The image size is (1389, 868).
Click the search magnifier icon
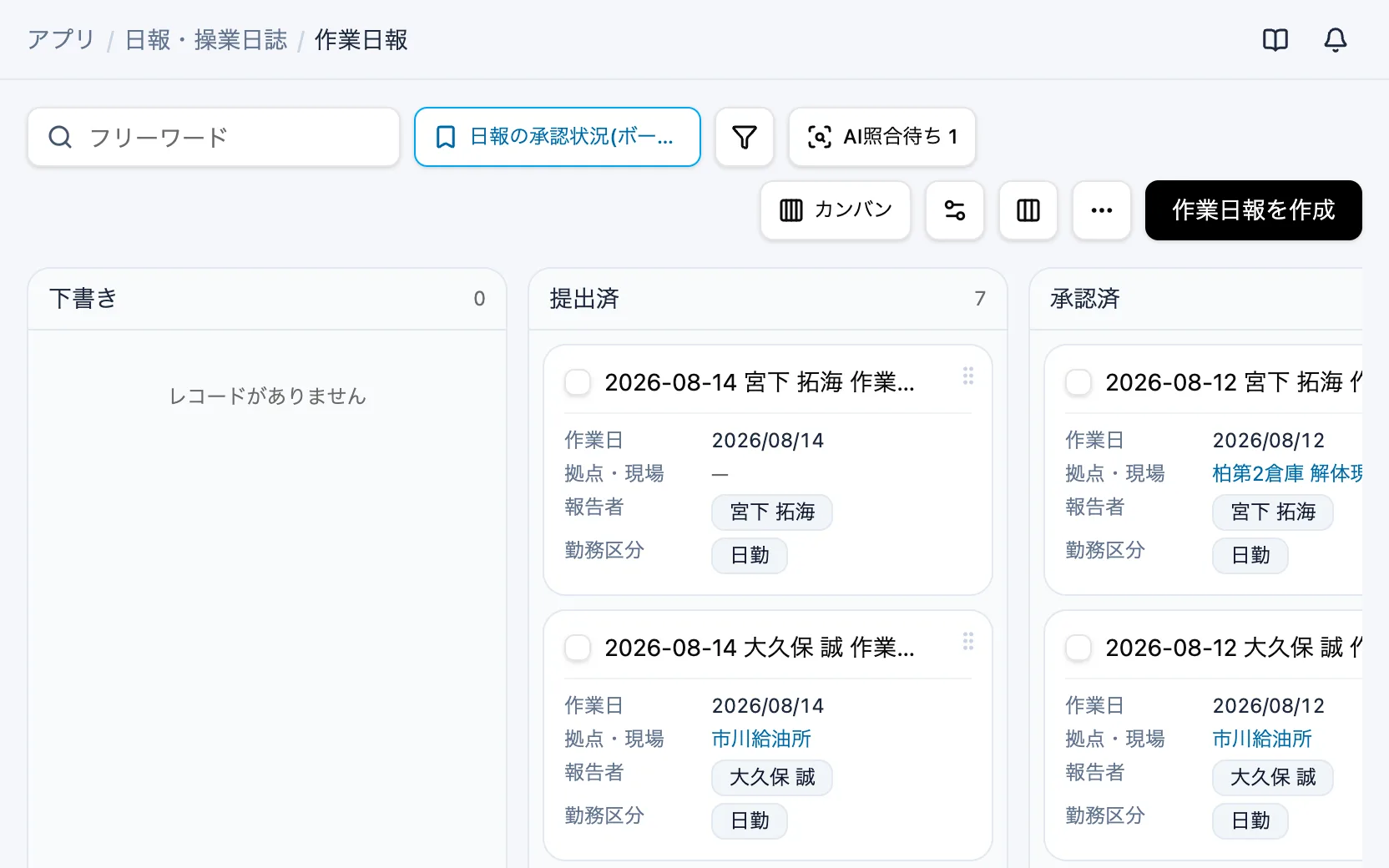60,137
